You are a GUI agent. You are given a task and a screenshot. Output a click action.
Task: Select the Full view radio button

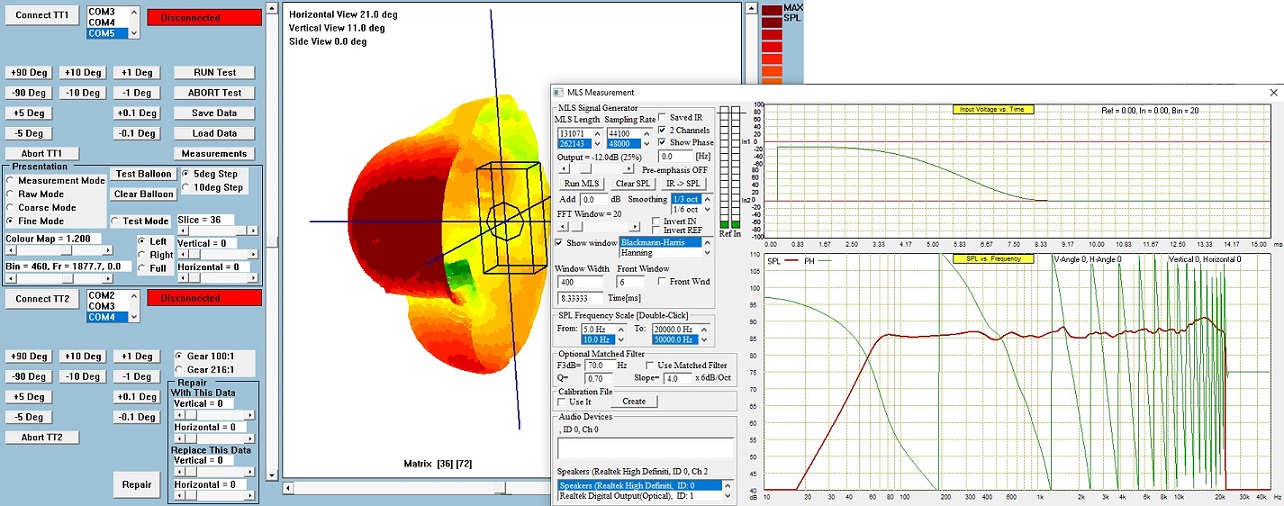tap(152, 268)
